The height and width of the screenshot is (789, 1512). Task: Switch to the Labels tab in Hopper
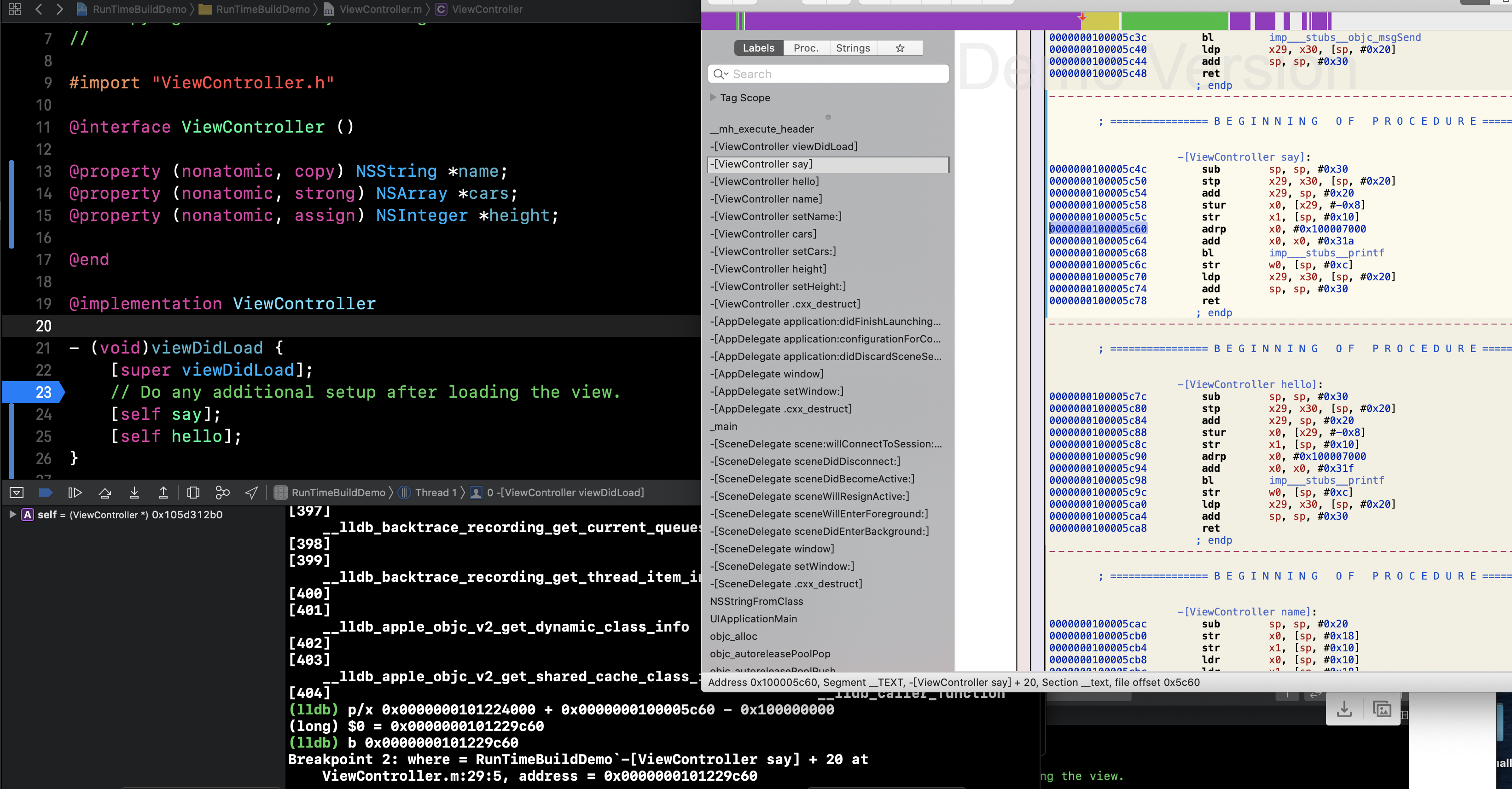click(x=758, y=48)
